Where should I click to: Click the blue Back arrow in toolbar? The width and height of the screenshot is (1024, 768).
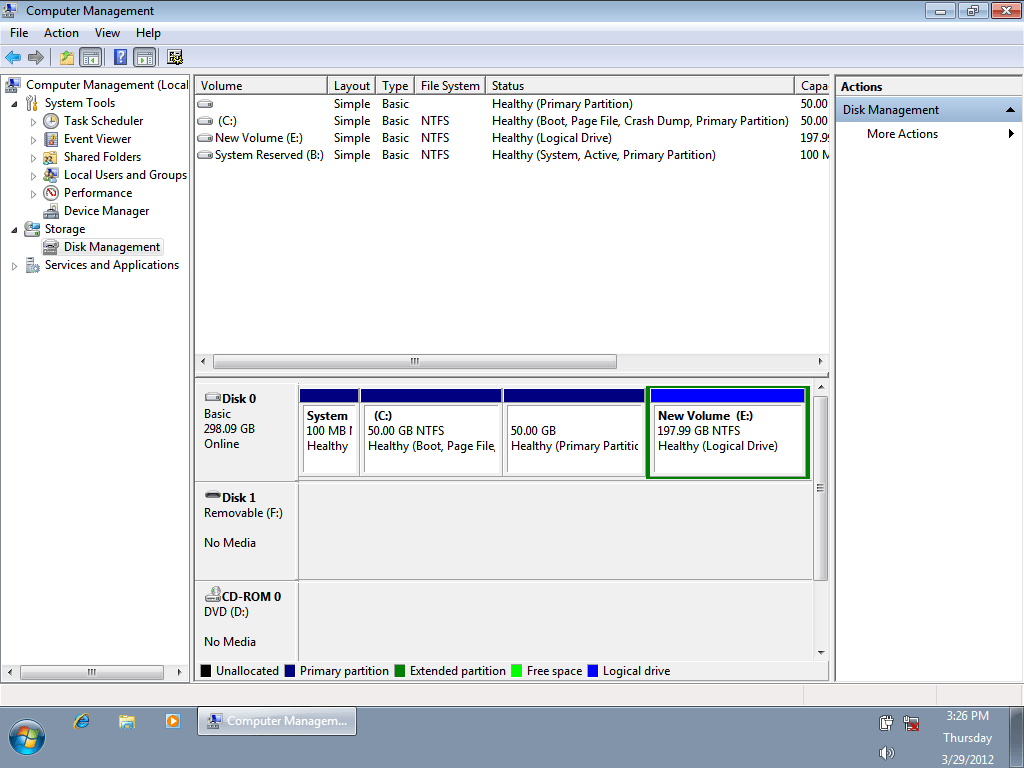pos(13,58)
